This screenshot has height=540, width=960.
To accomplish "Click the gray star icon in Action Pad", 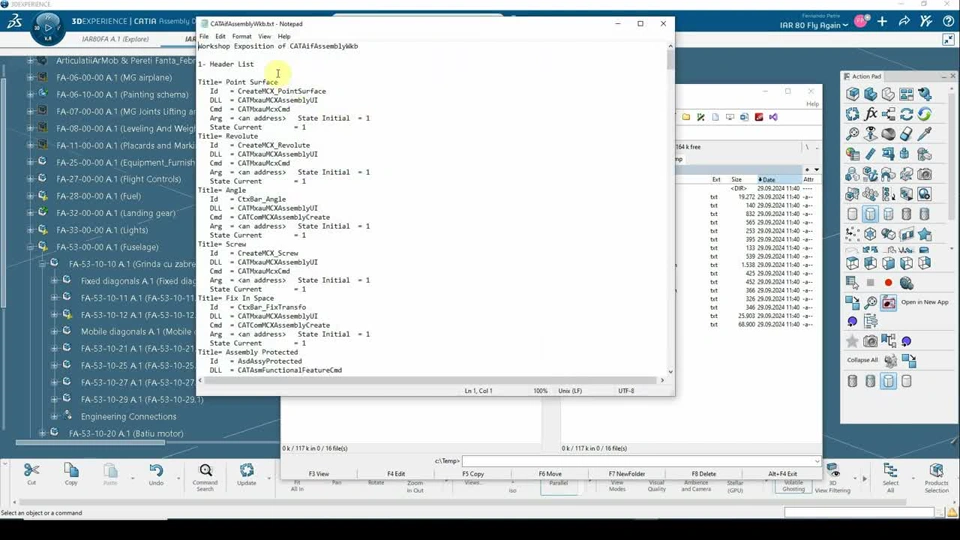I will coord(852,341).
